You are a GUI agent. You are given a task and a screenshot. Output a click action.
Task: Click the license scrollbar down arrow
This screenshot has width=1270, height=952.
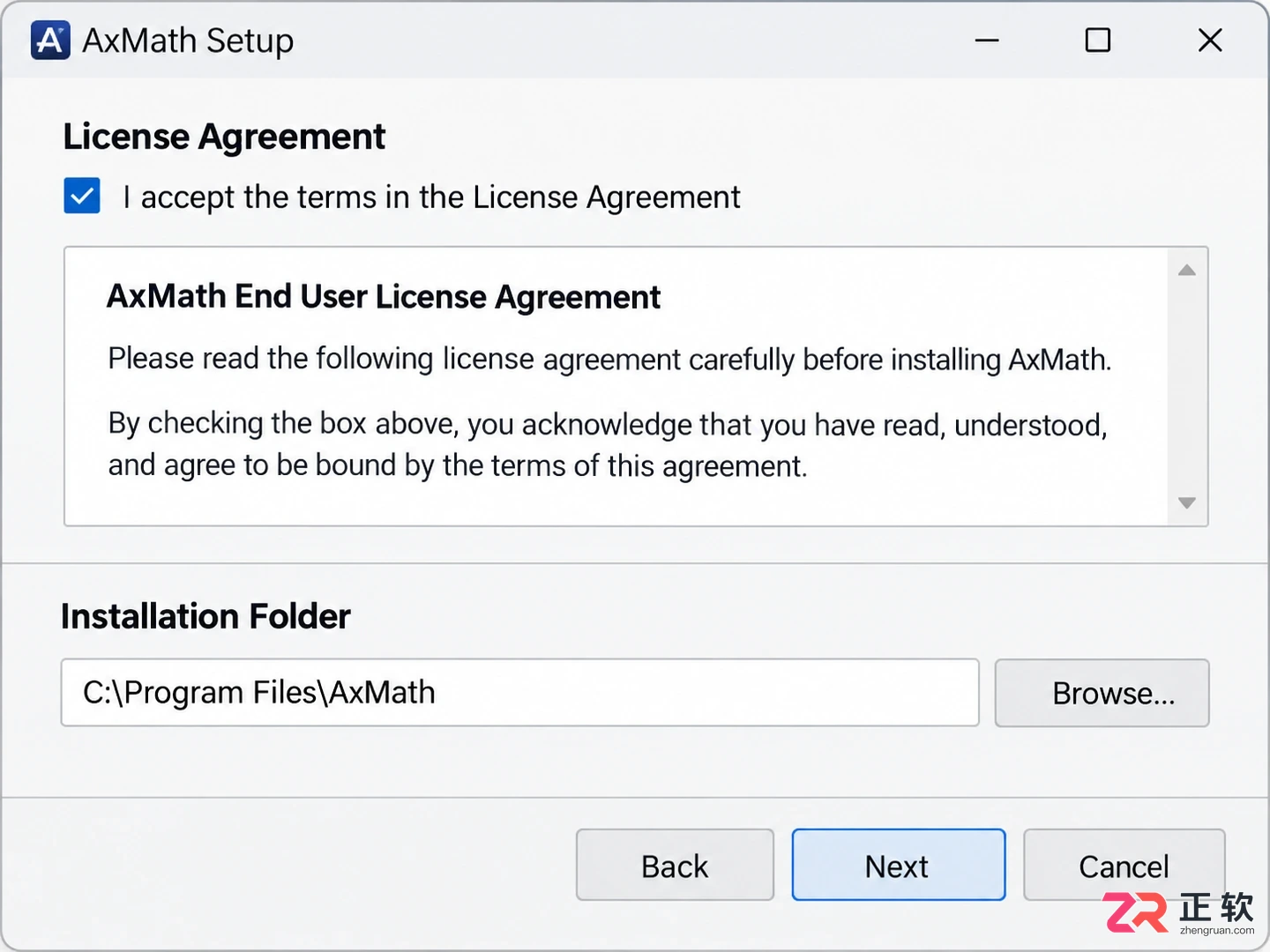pyautogui.click(x=1187, y=502)
